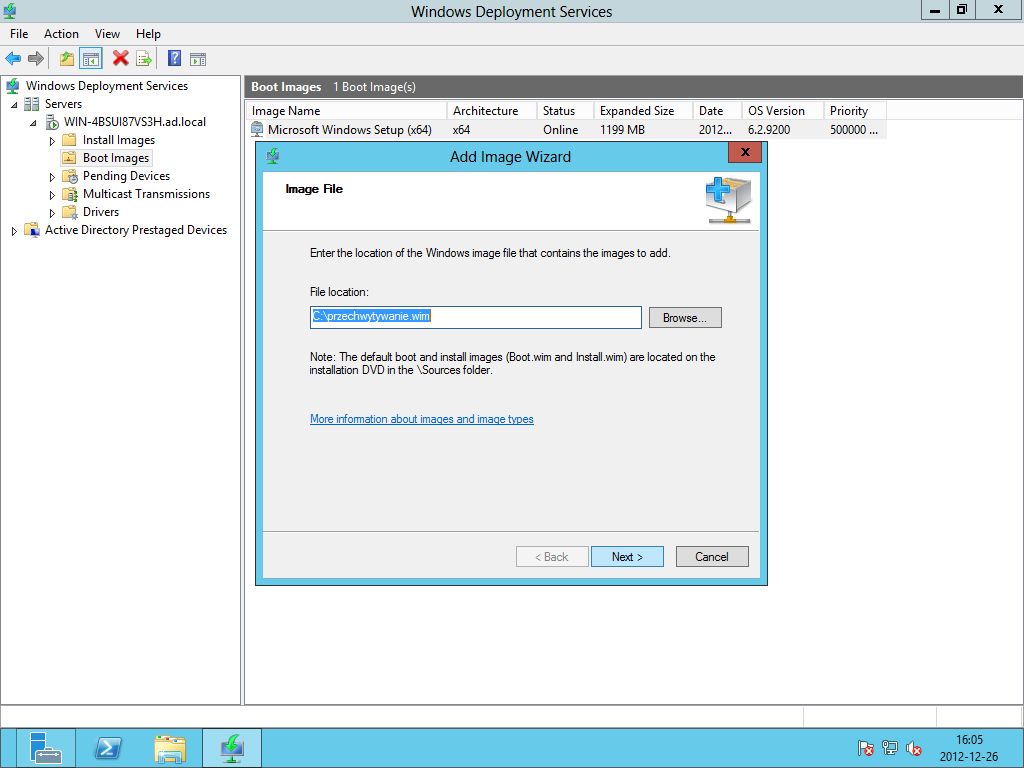This screenshot has width=1024, height=768.
Task: Sort by Architecture column header
Action: click(492, 111)
